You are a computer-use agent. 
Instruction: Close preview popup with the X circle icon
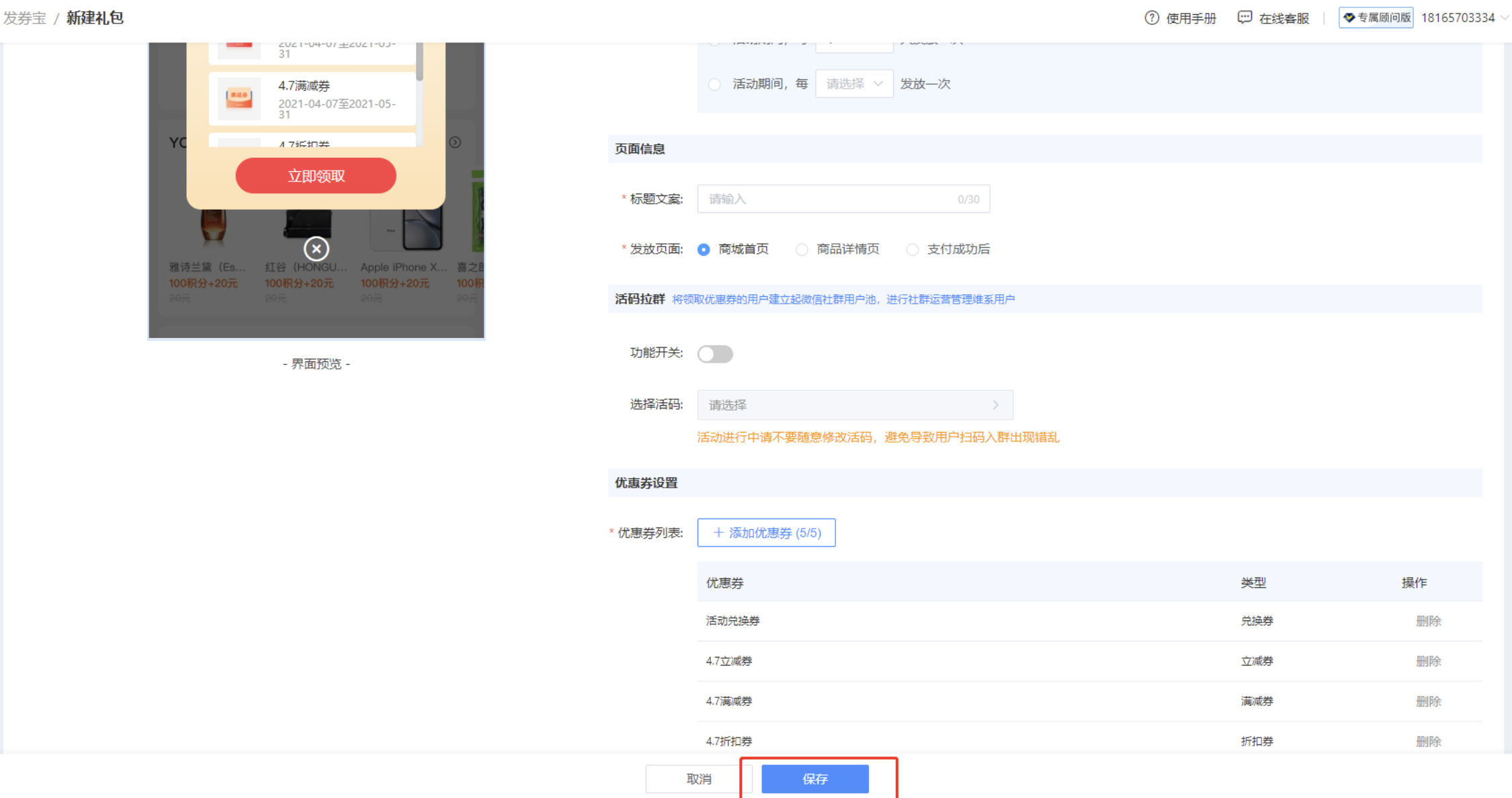coord(316,249)
